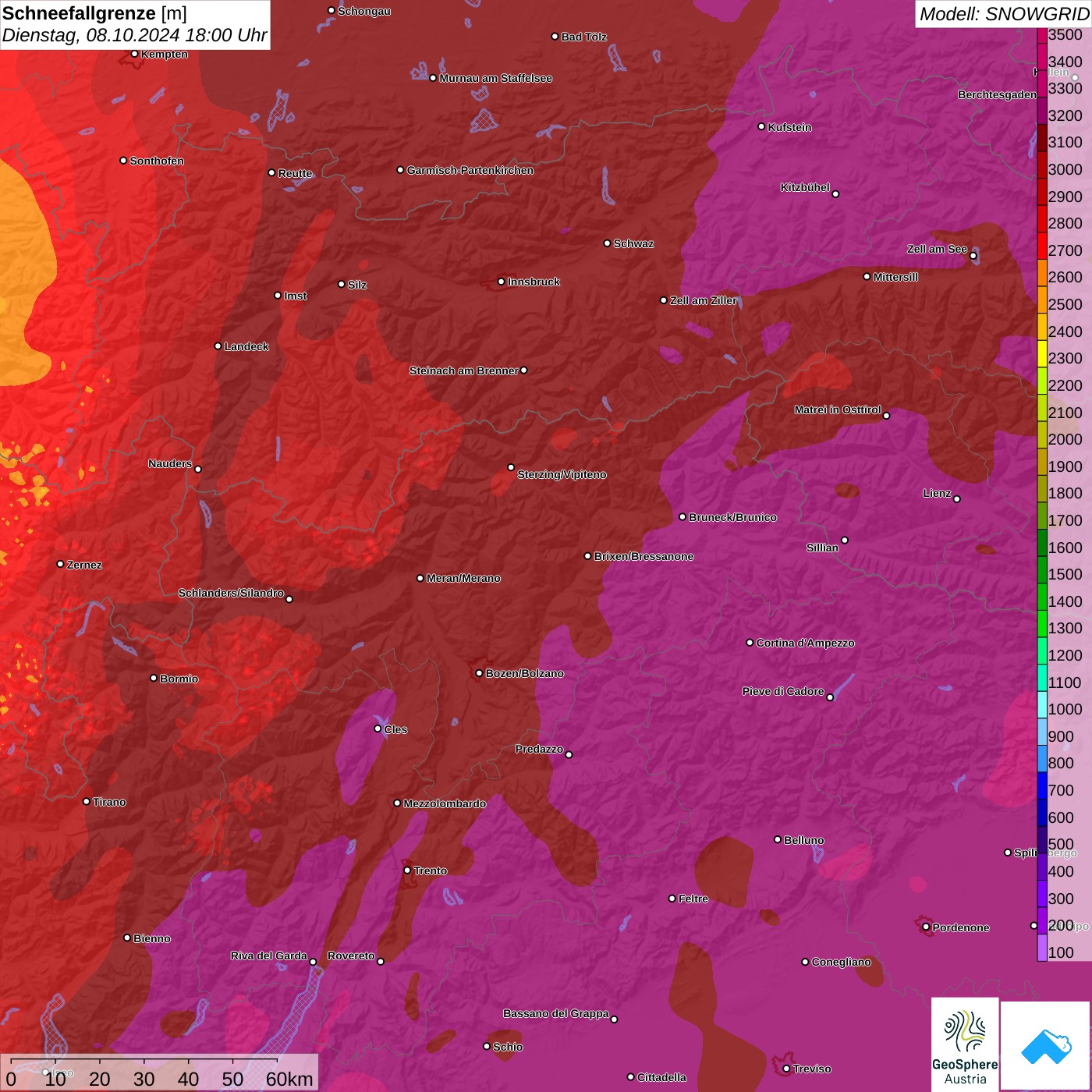
Task: Click the Zernez marker dot
Action: tap(61, 564)
